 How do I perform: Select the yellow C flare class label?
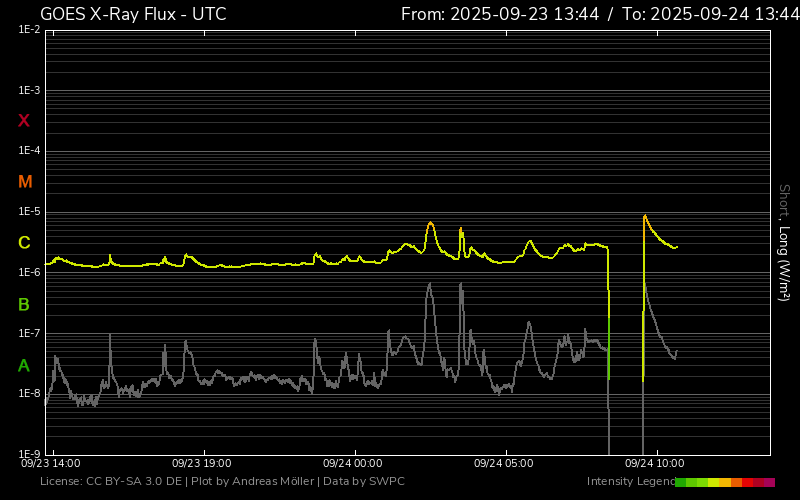[x=24, y=243]
